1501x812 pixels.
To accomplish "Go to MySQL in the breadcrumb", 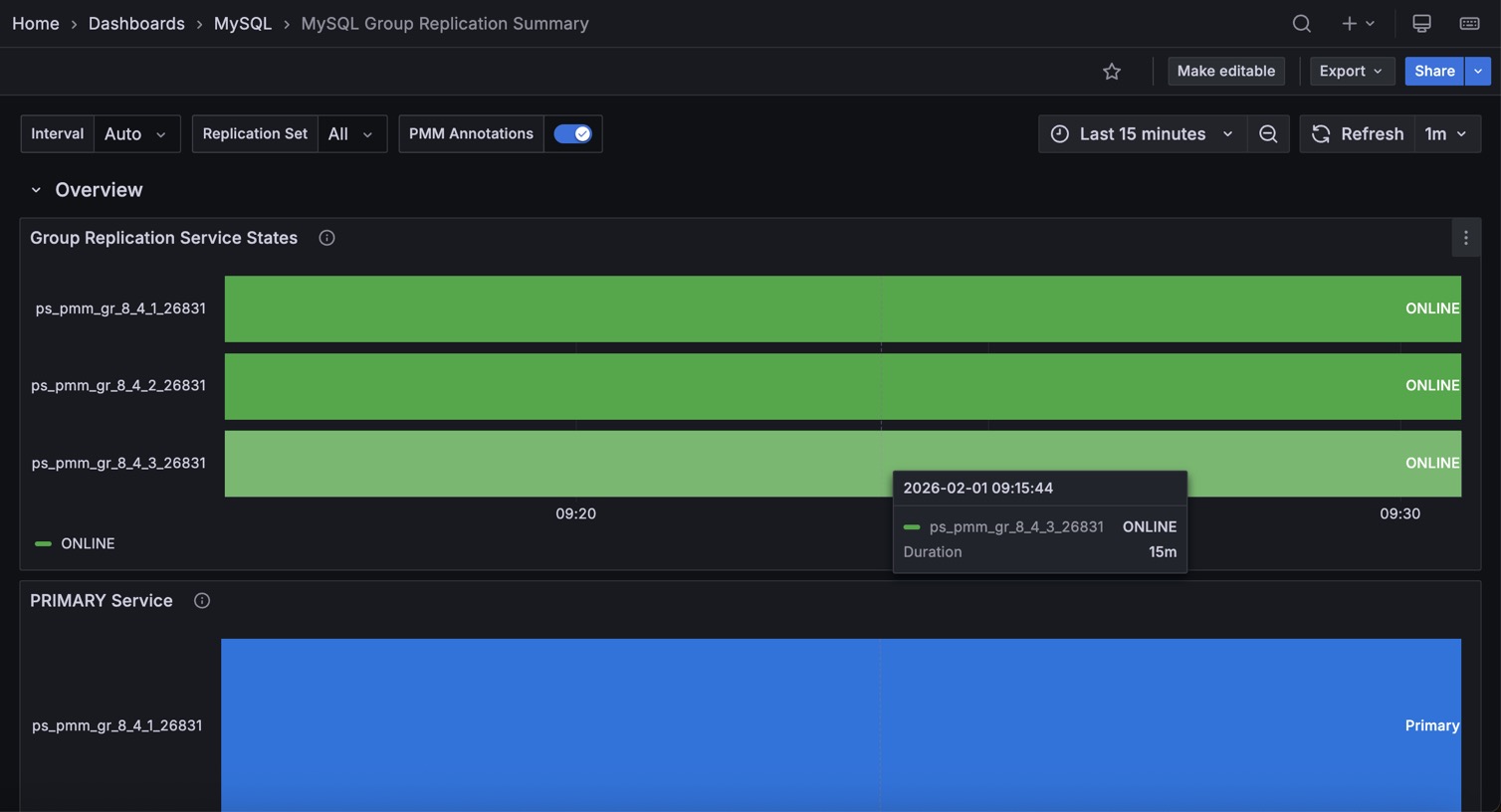I will click(242, 23).
